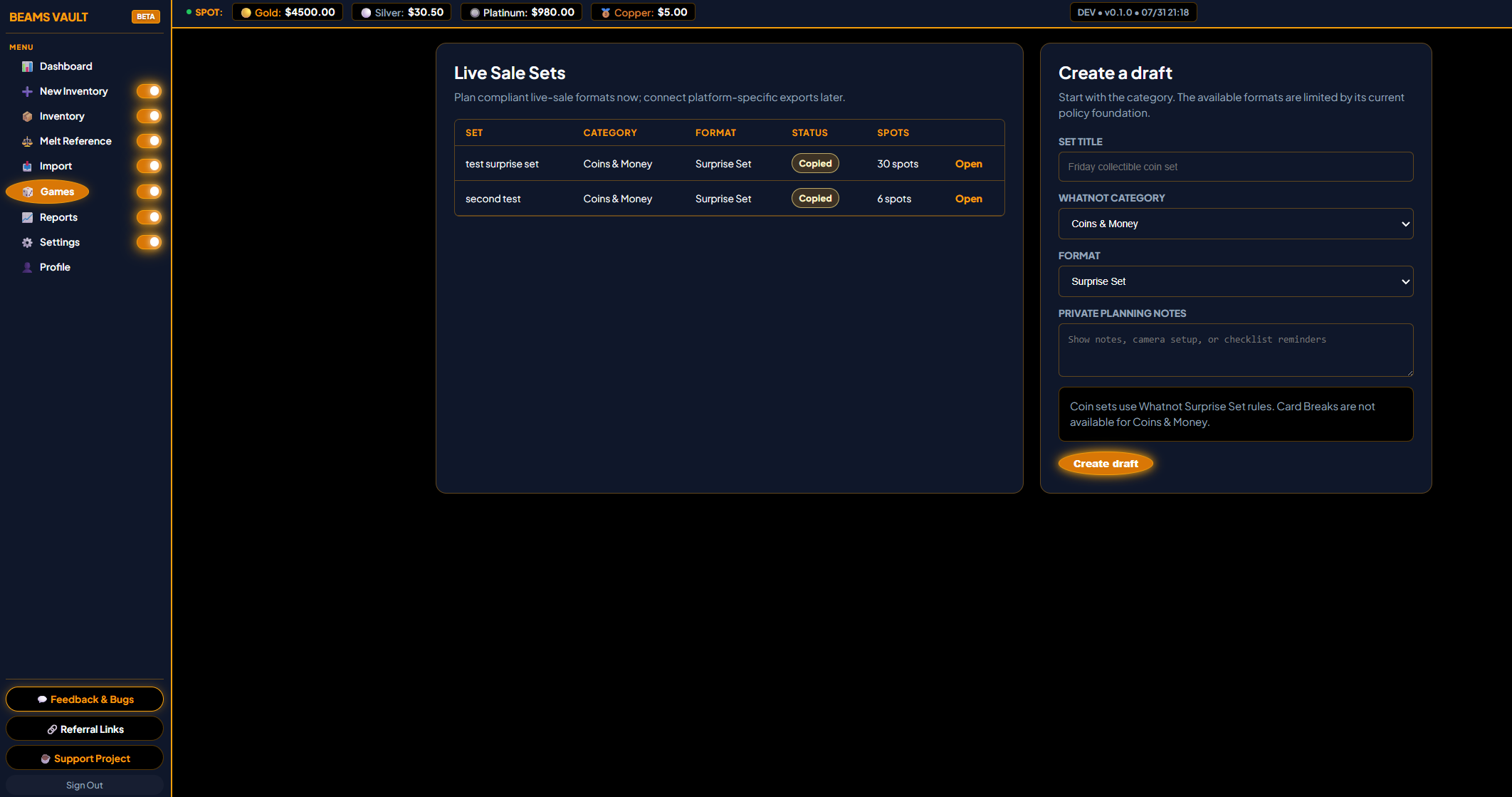Click the Gold coin icon in spot bar
This screenshot has width=1512, height=797.
[246, 13]
